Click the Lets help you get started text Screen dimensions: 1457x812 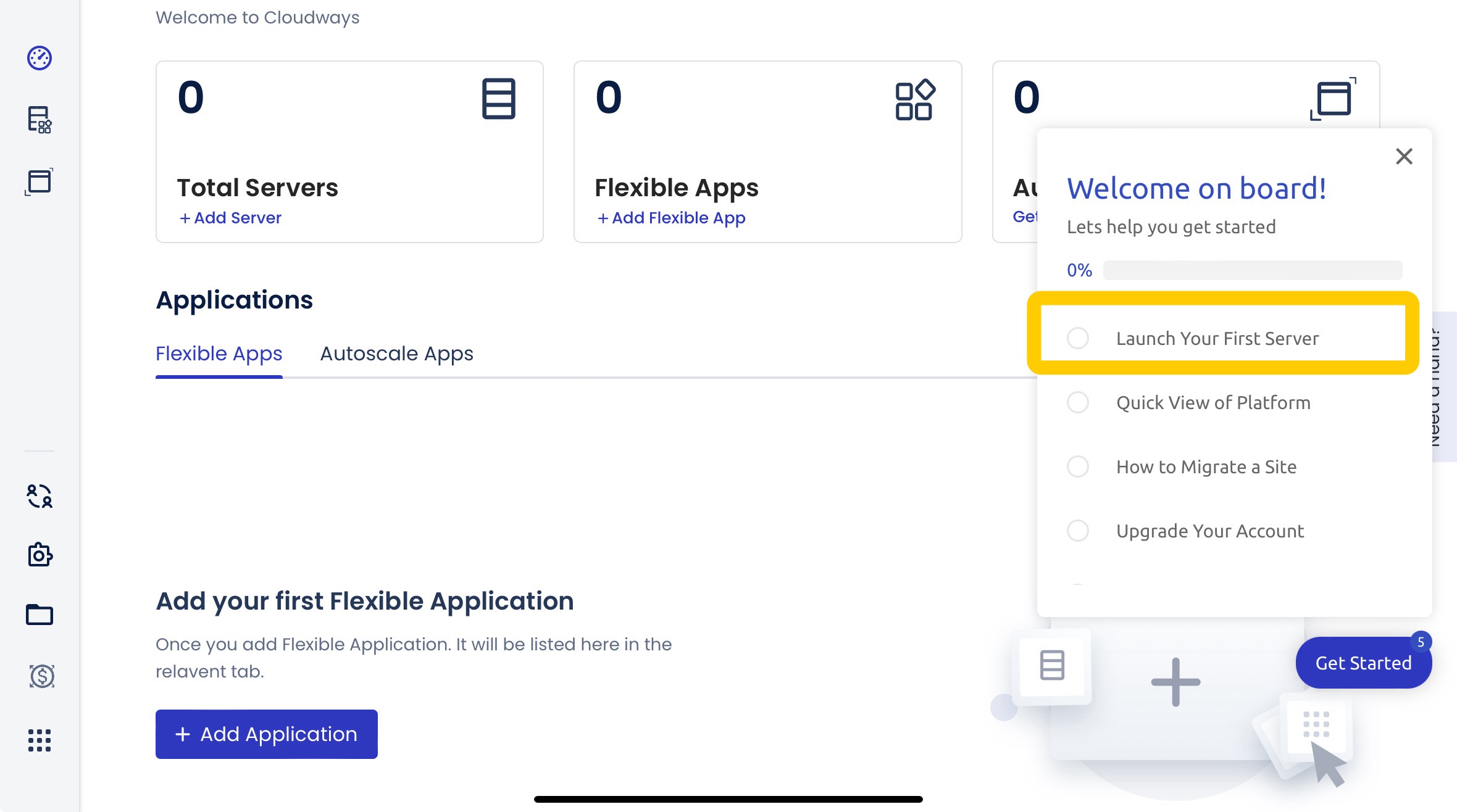tap(1171, 227)
